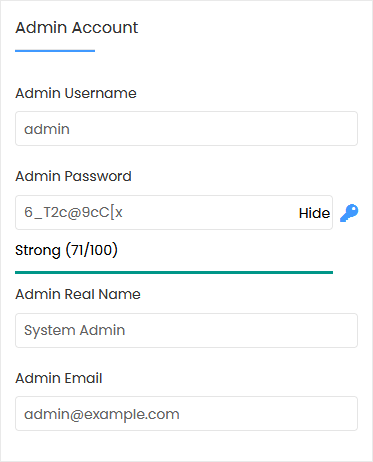Click the blank area beside the Hide button
The height and width of the screenshot is (462, 373).
(x=210, y=212)
